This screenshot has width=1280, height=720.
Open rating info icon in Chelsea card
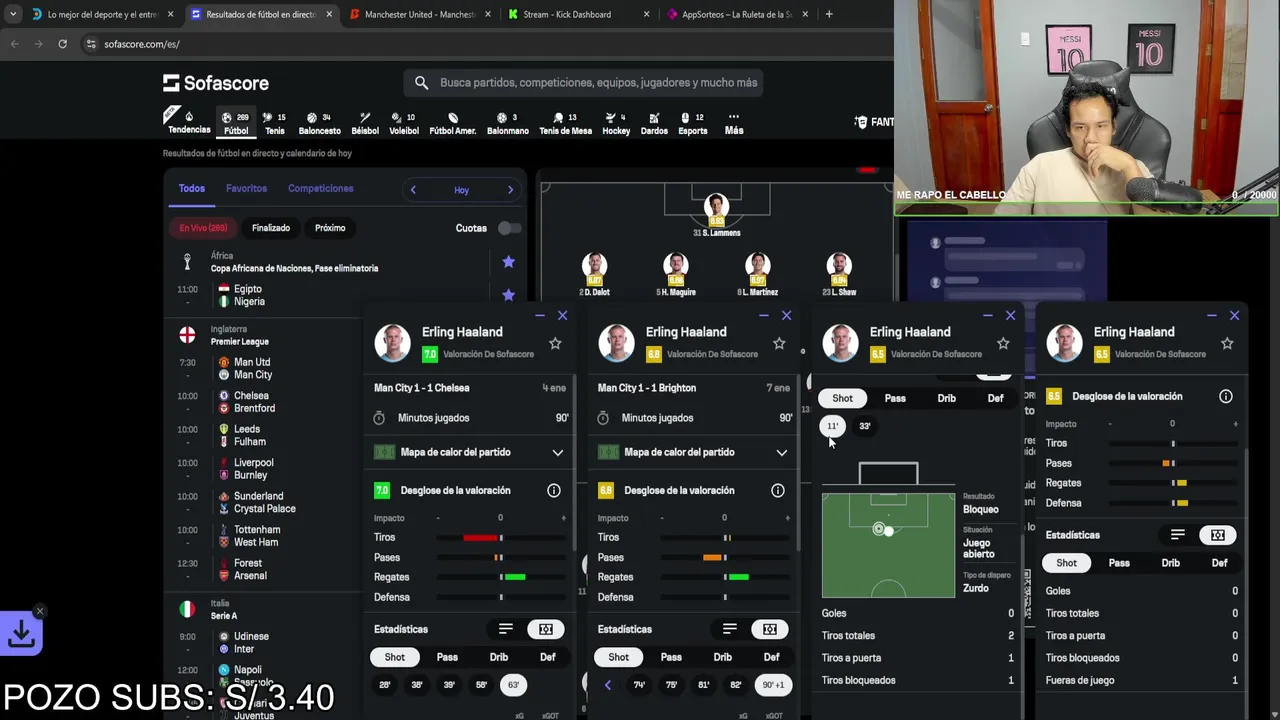tap(553, 490)
